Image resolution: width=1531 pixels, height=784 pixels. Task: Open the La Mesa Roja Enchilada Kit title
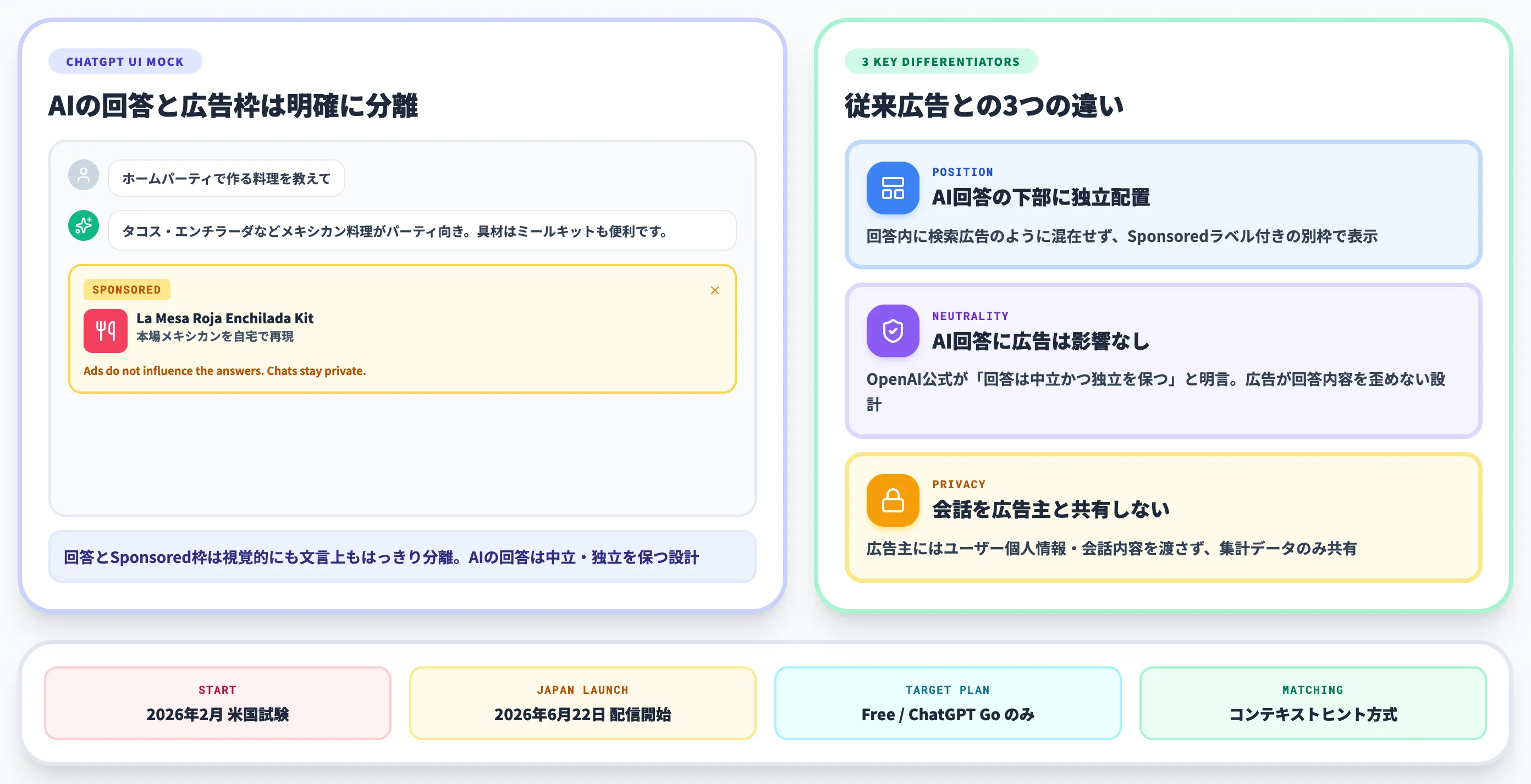click(x=225, y=318)
